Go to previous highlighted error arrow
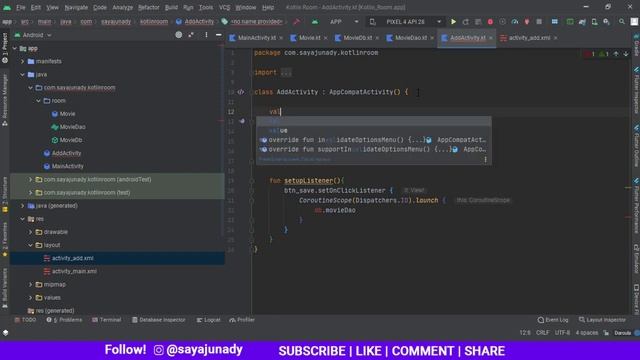This screenshot has width=640, height=360. coord(616,54)
